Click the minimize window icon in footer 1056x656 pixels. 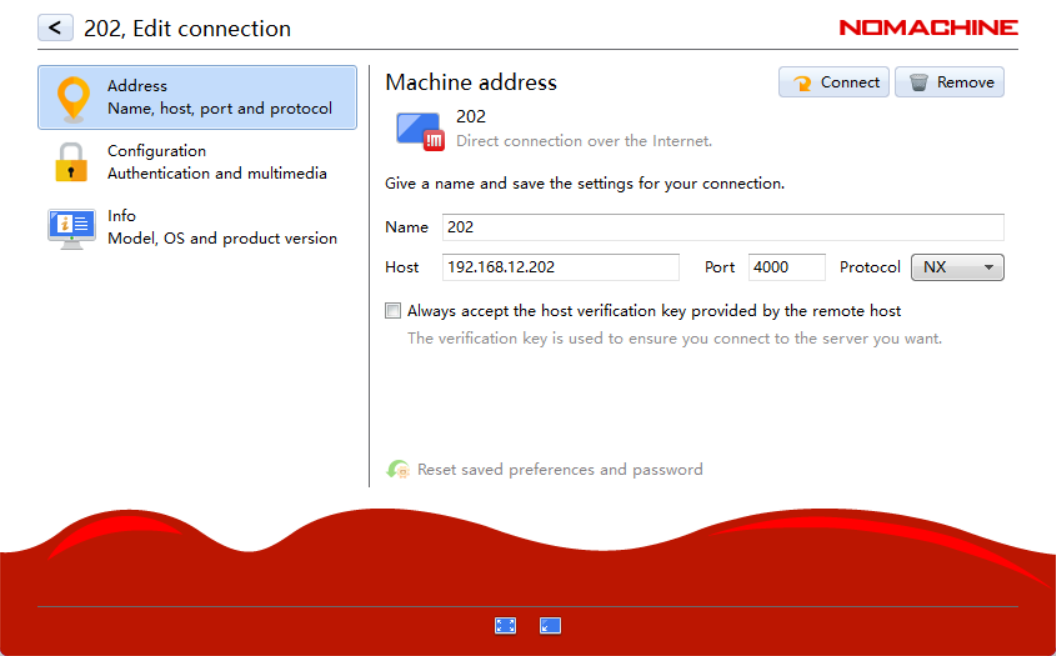pos(550,626)
